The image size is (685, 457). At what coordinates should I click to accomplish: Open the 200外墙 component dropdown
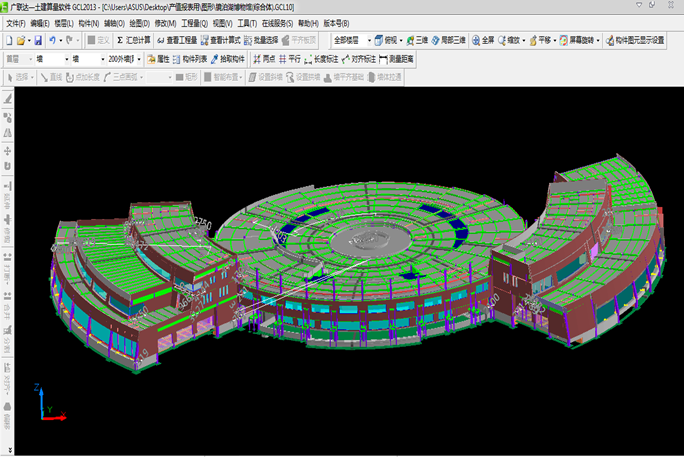124,59
